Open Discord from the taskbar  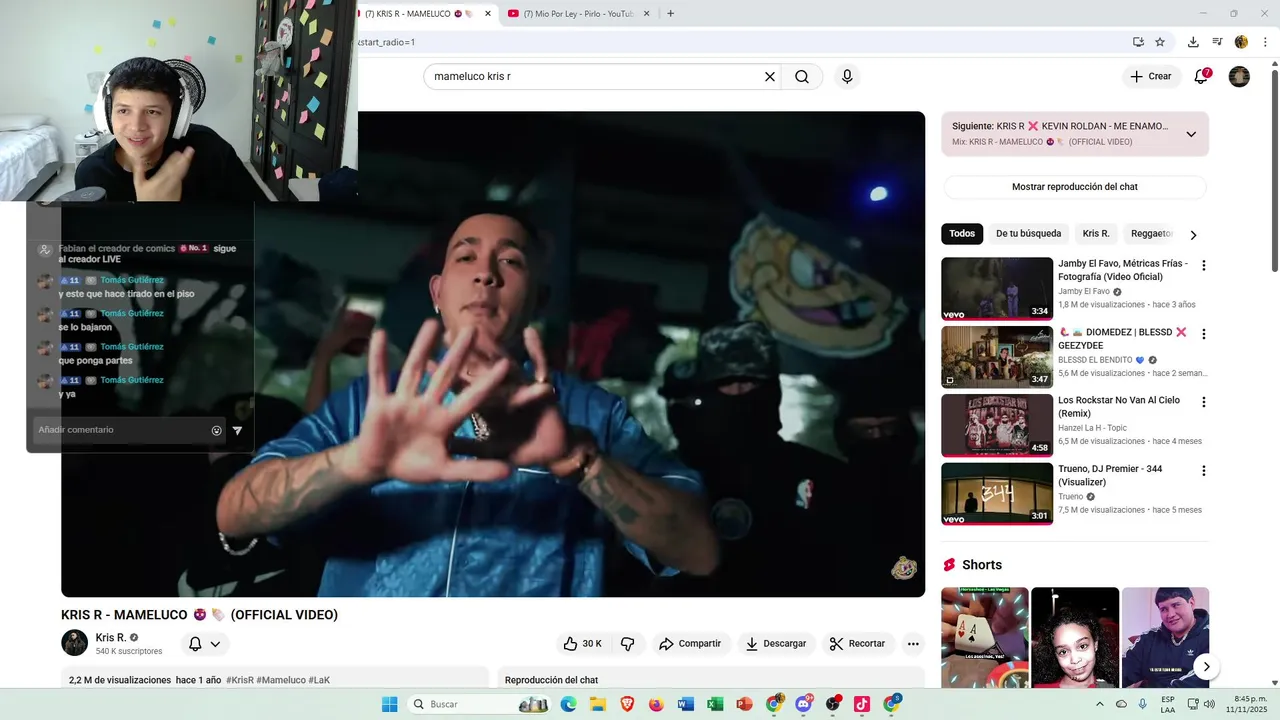(x=803, y=704)
